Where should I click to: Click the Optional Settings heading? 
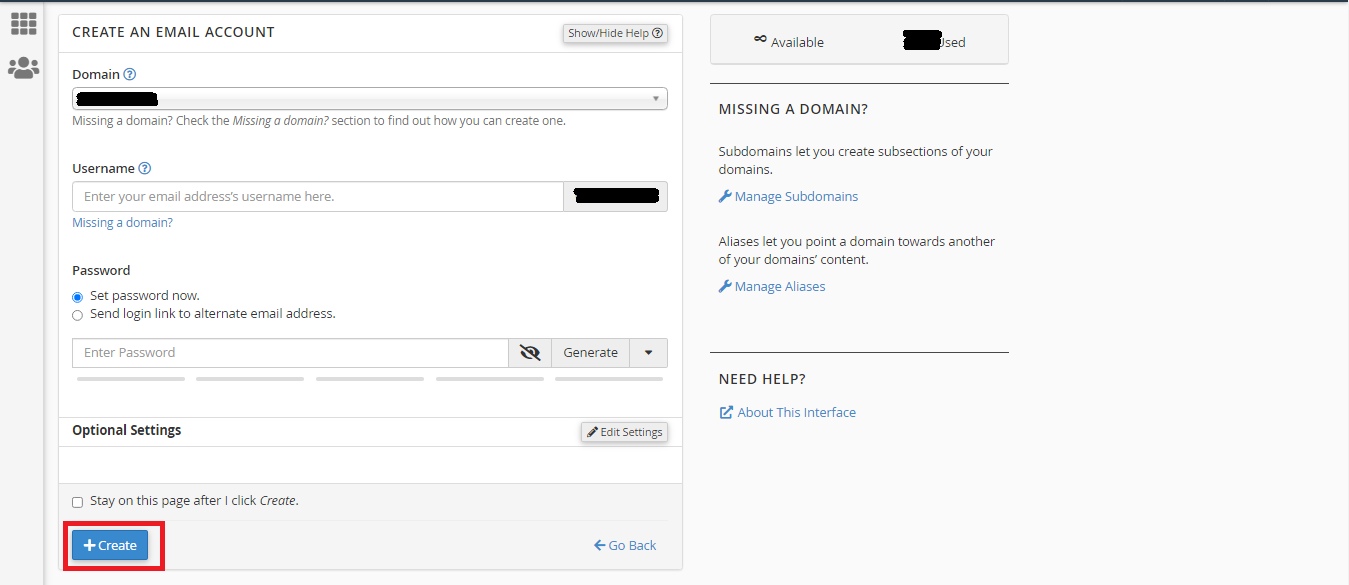click(x=127, y=430)
